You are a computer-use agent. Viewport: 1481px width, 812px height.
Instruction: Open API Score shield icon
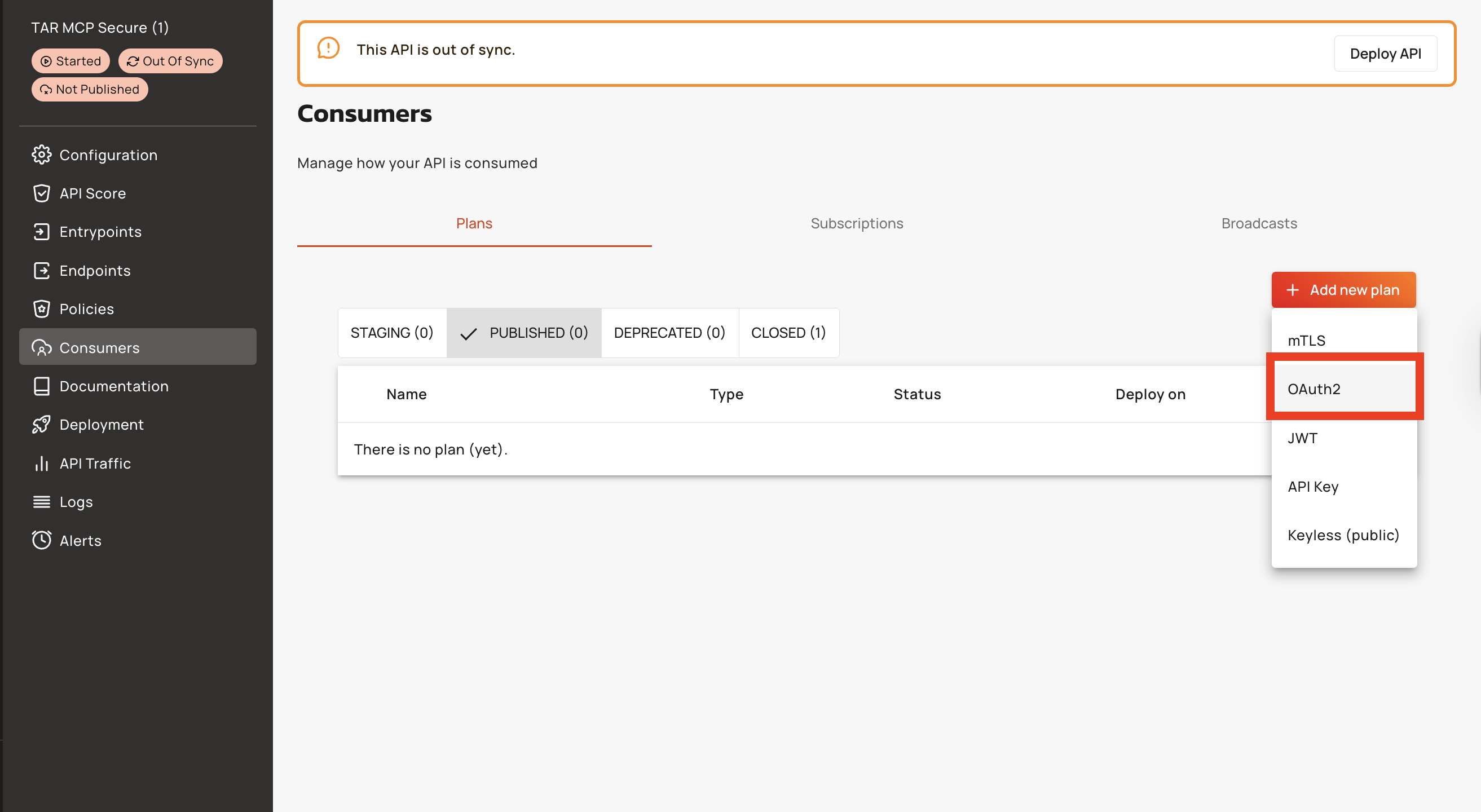click(x=41, y=193)
